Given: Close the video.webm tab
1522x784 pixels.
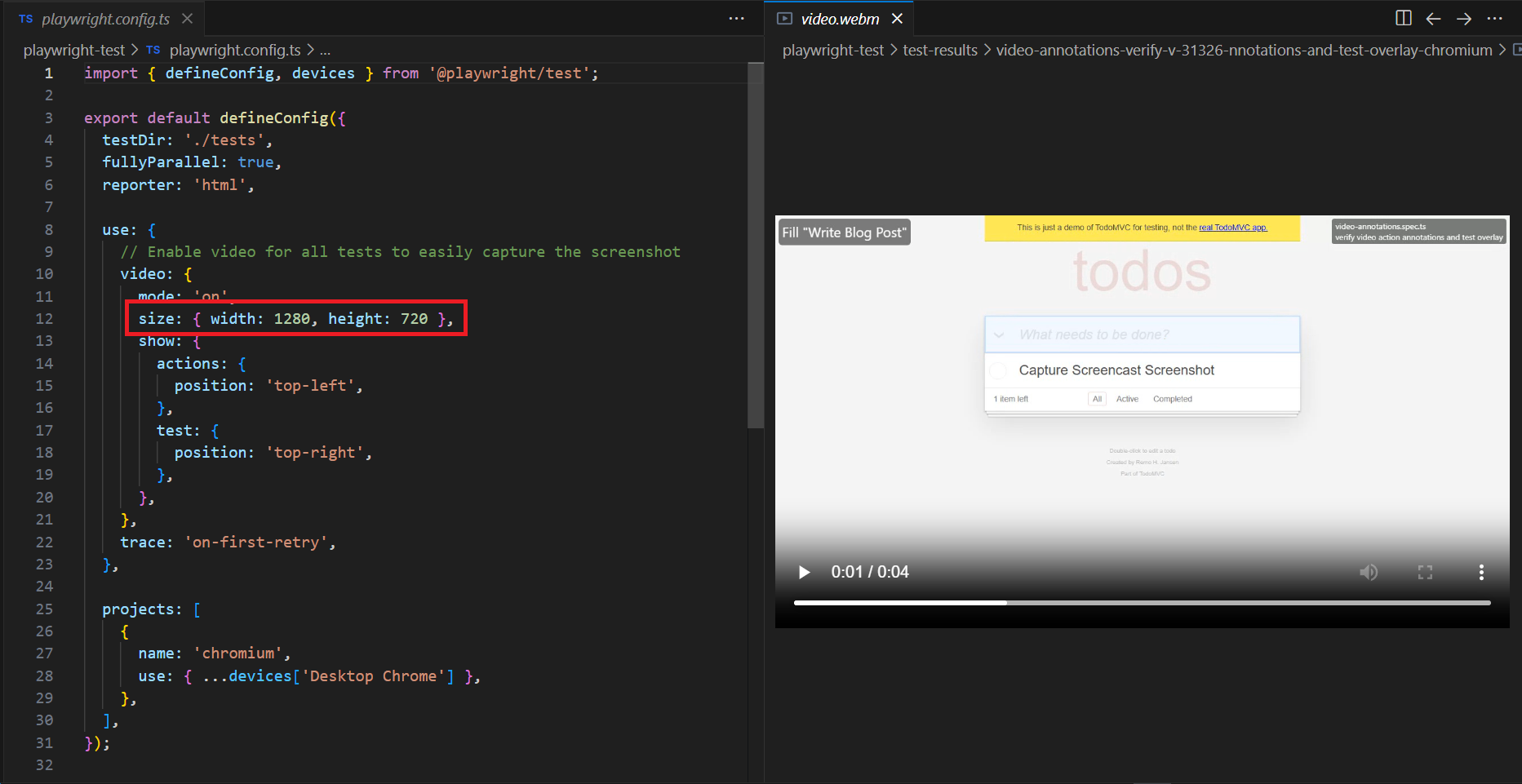Looking at the screenshot, I should (x=897, y=18).
